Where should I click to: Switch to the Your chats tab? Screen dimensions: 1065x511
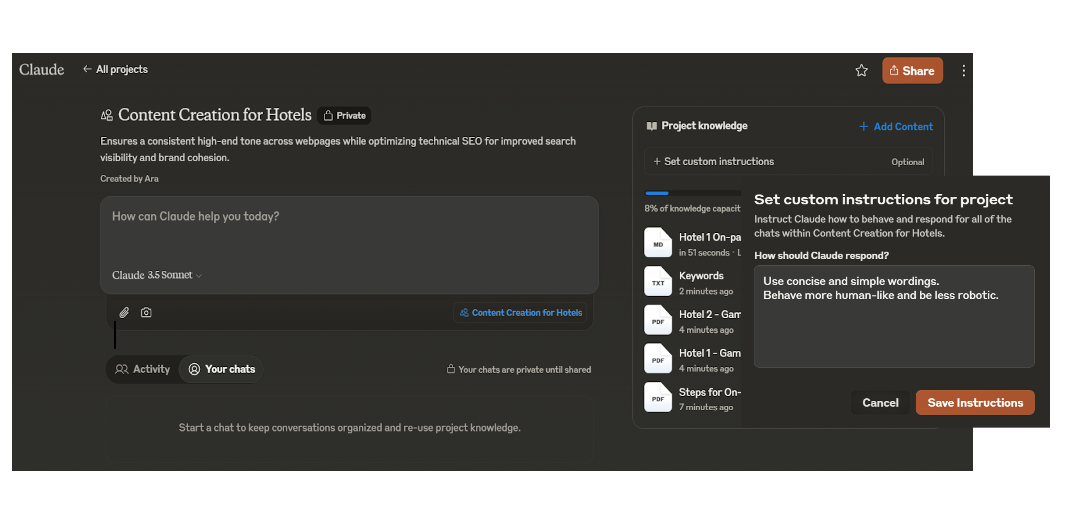[221, 369]
